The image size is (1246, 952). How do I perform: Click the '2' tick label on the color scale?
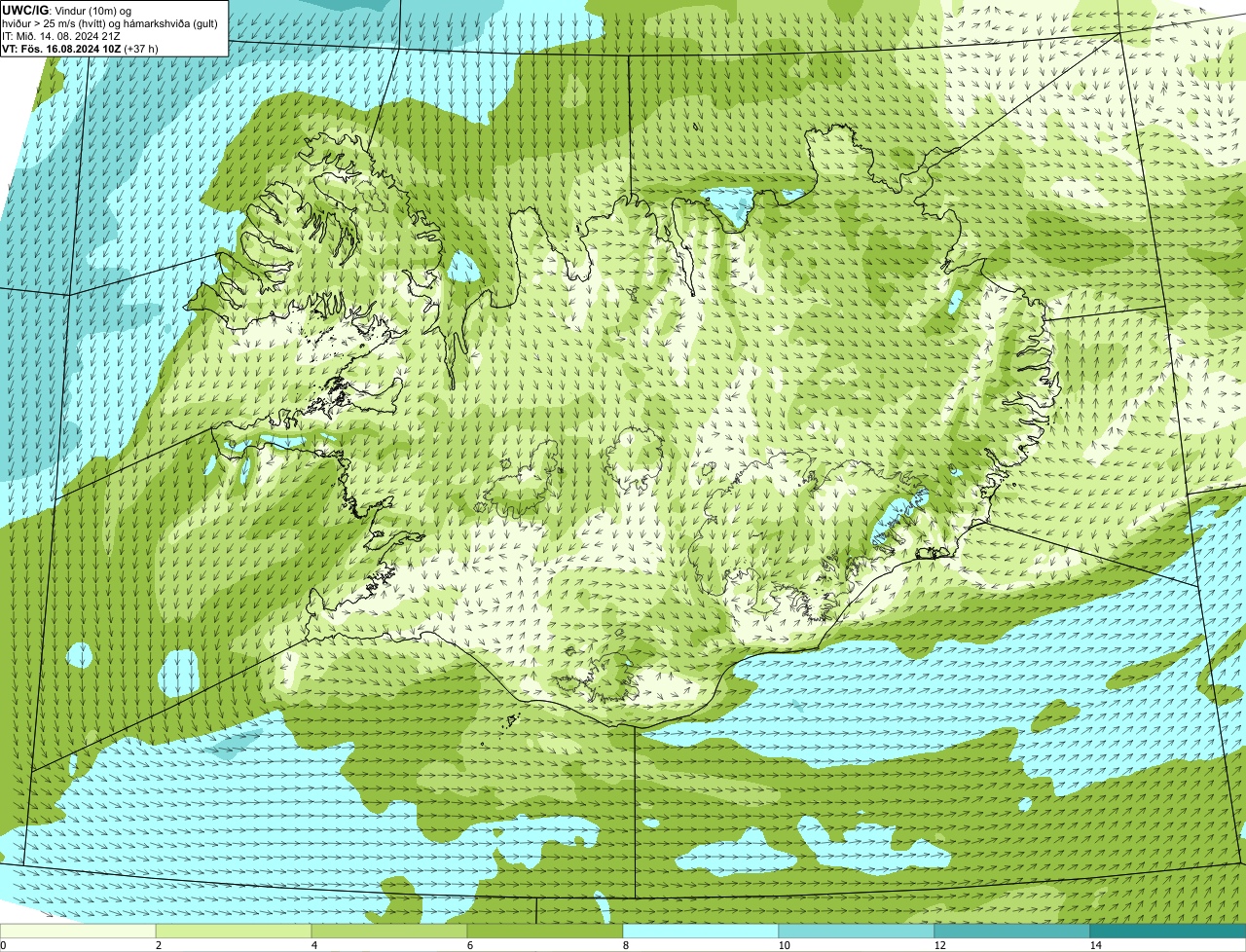click(158, 945)
